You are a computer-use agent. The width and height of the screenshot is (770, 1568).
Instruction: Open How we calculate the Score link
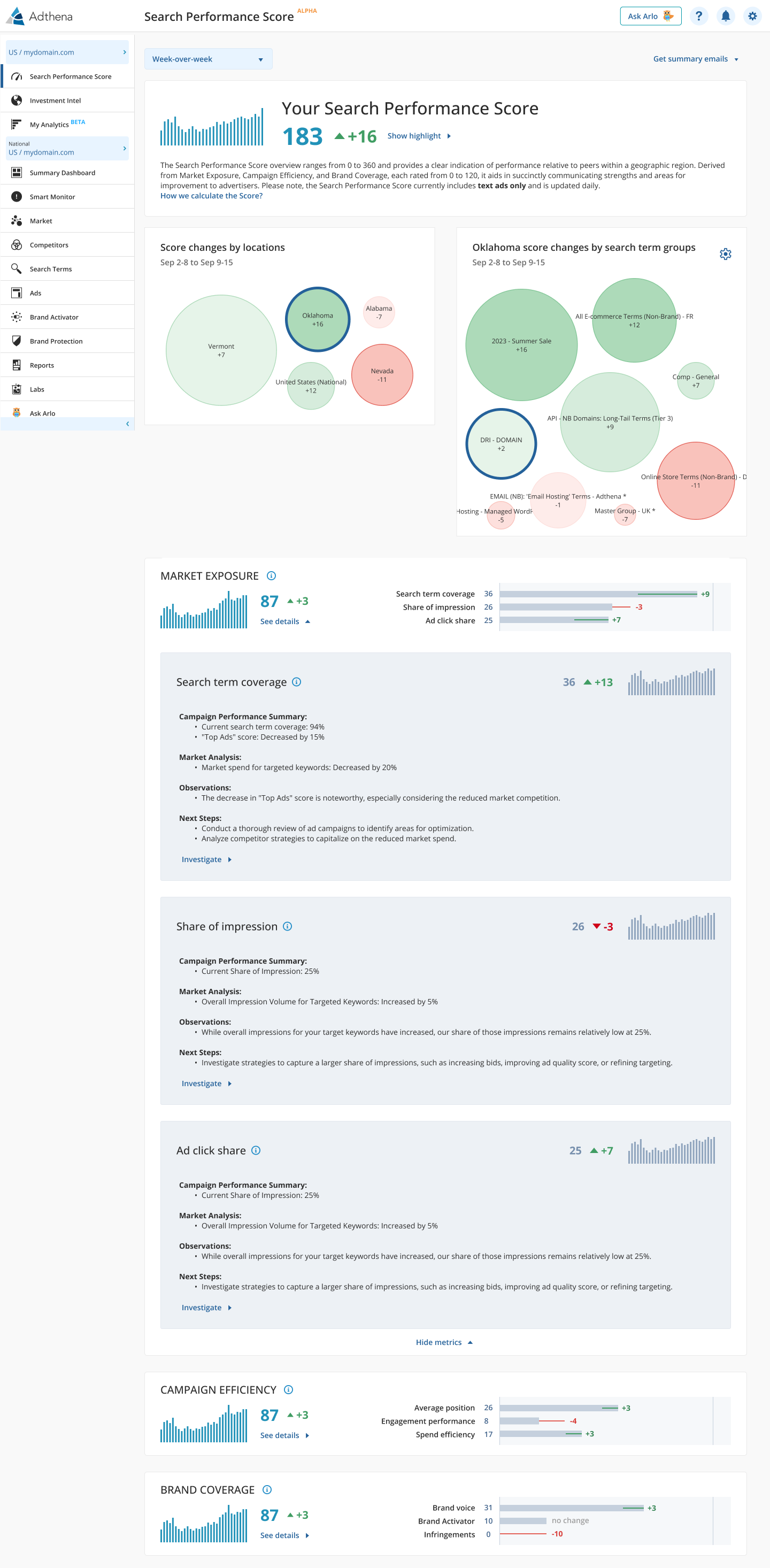(211, 196)
